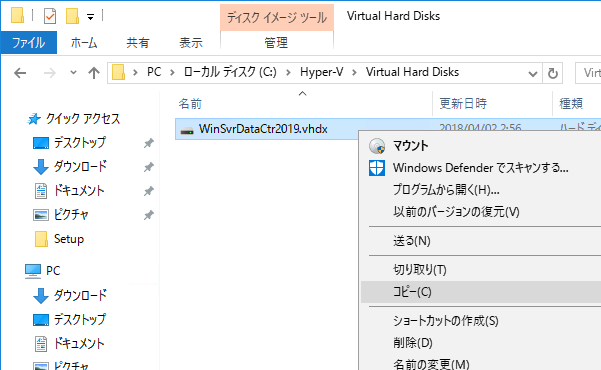Select ダウンロード under Quick Access

pos(80,166)
